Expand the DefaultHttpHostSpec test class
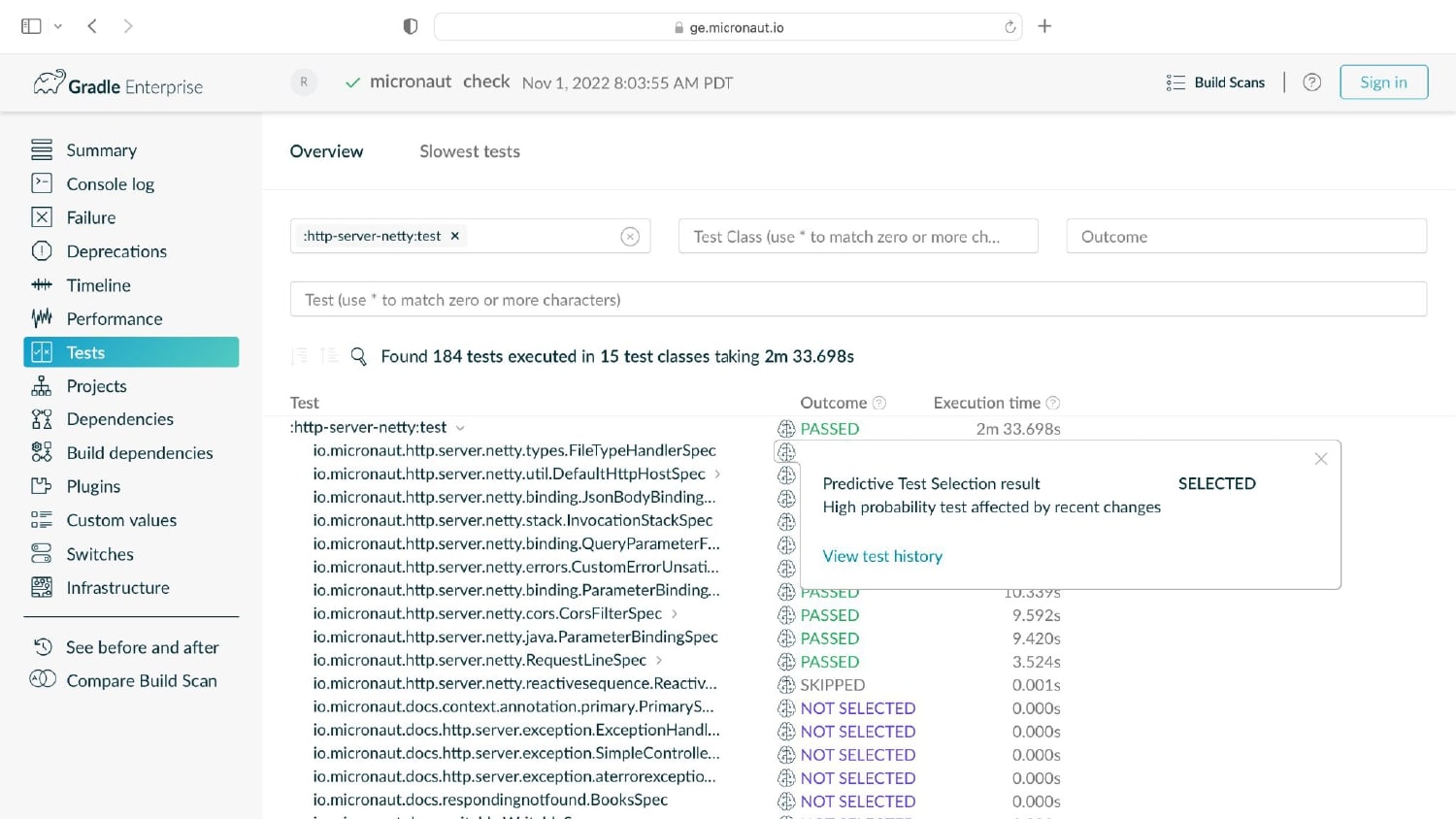1456x819 pixels. (717, 475)
